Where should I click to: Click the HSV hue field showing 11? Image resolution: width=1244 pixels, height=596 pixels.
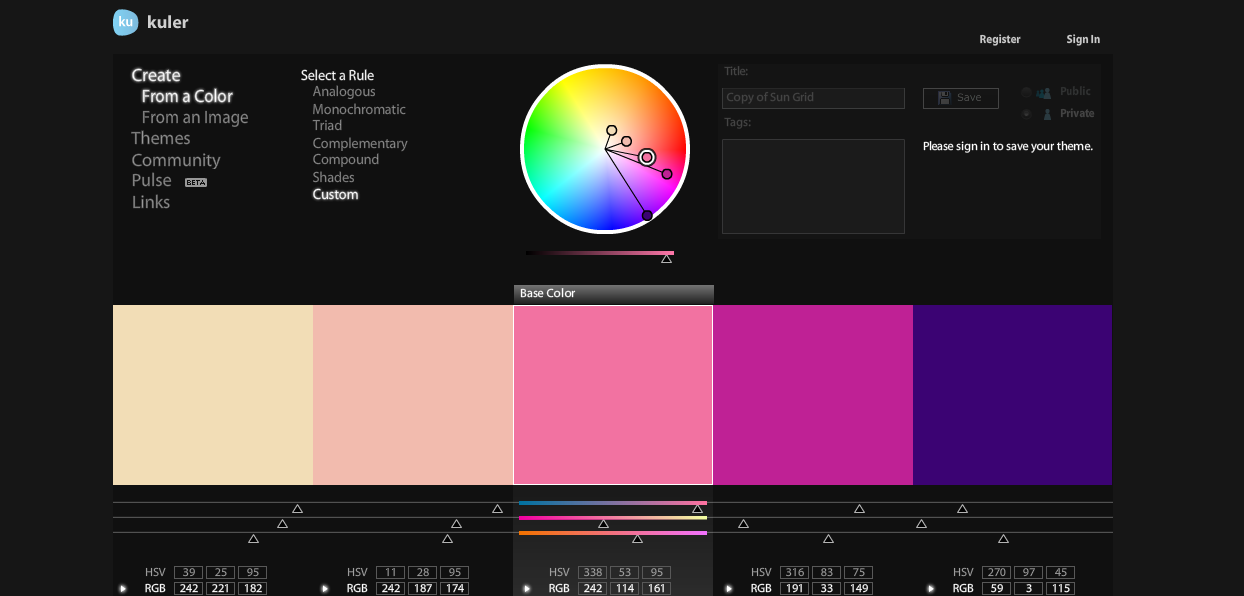(390, 573)
